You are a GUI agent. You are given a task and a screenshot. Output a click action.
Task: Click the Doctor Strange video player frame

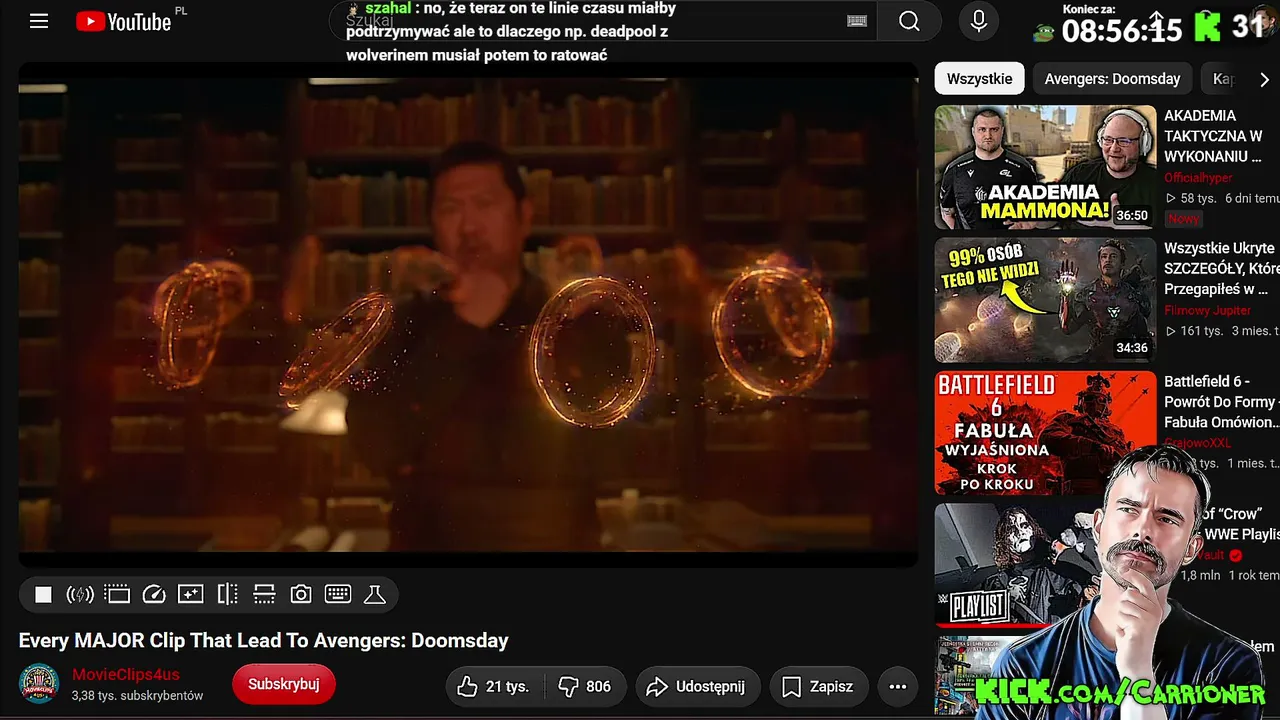(468, 315)
